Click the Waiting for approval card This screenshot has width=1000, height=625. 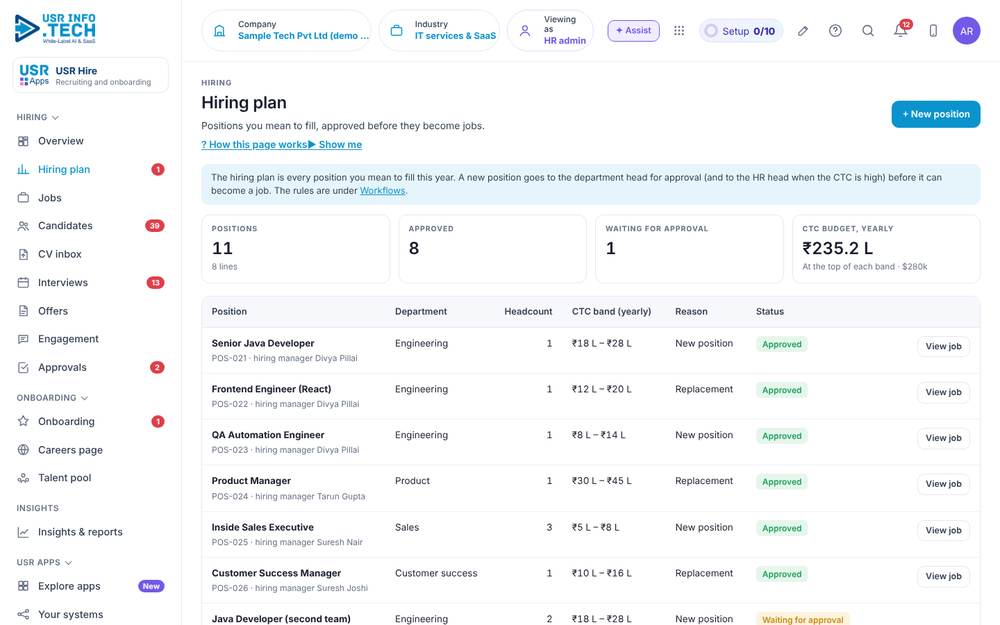[x=689, y=249]
